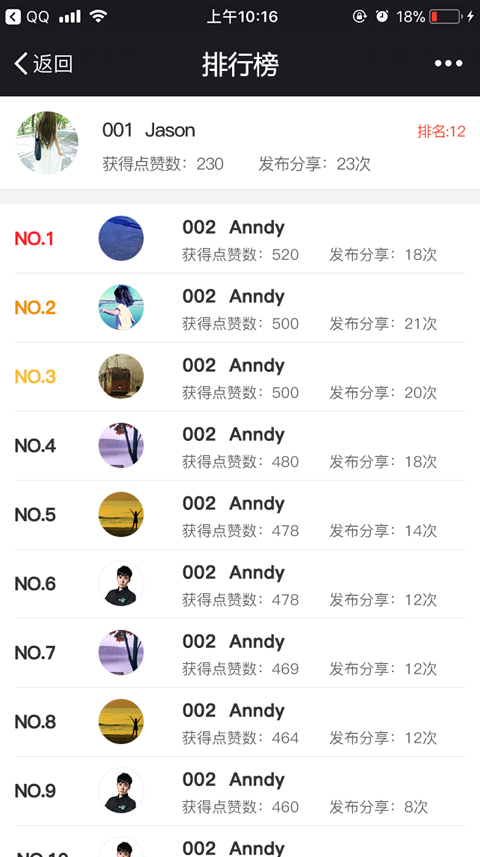Tap the back arrow labeled 返回

43,64
